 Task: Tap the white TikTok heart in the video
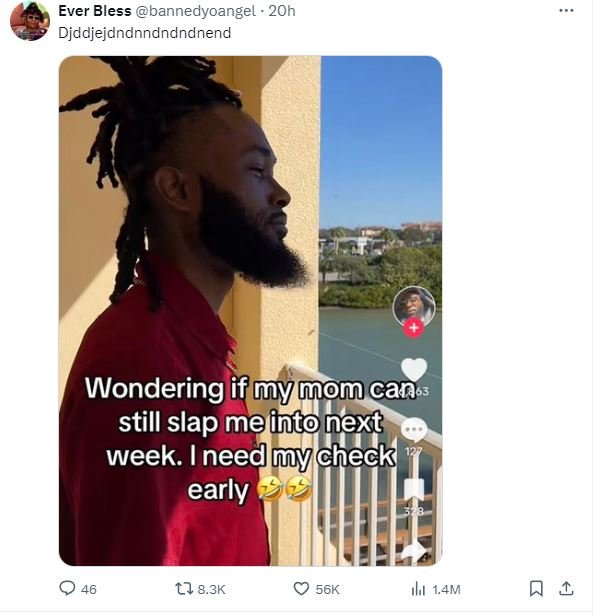[414, 370]
